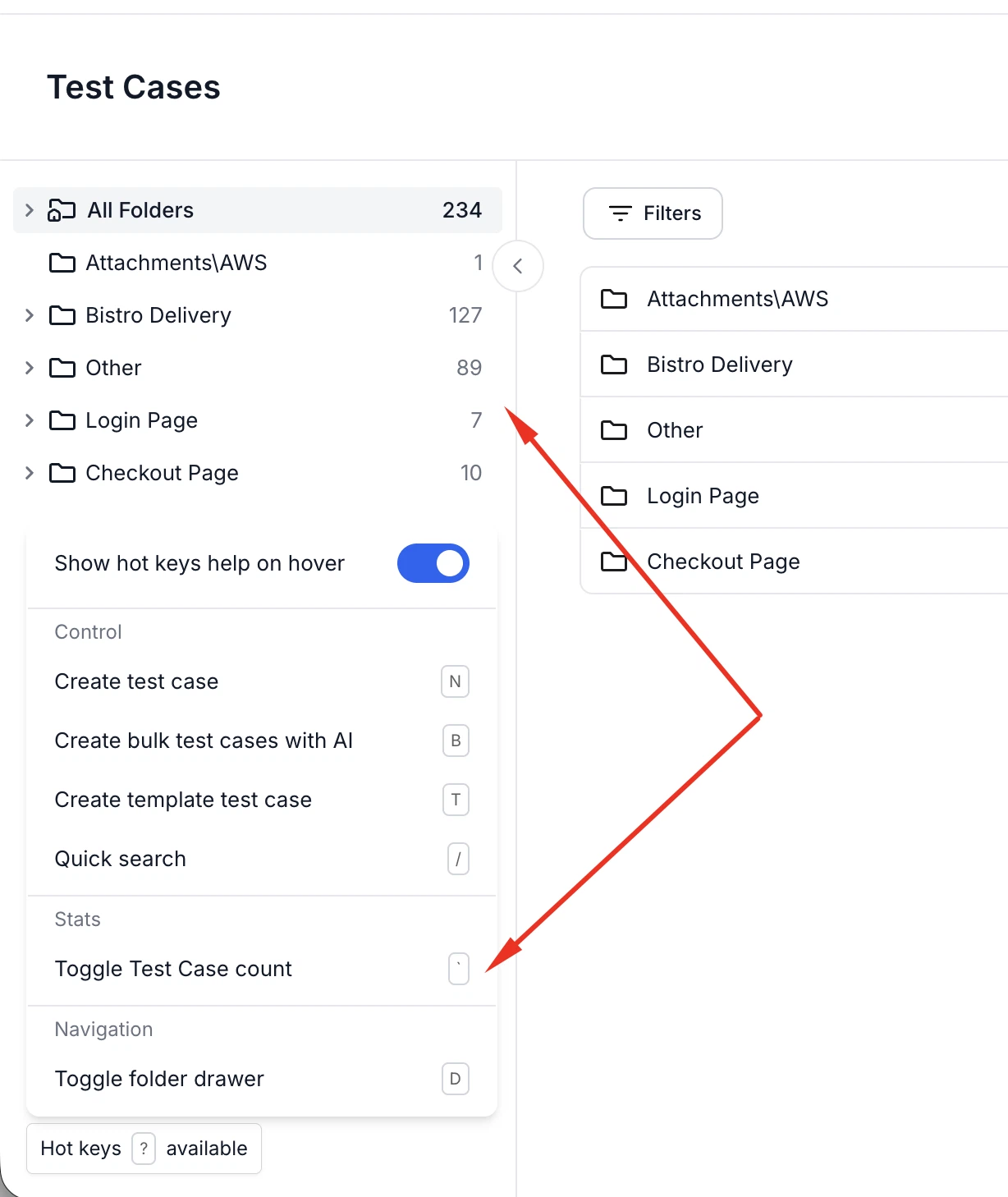1008x1197 pixels.
Task: Expand the Checkout Page folder in sidebar
Action: click(x=30, y=473)
